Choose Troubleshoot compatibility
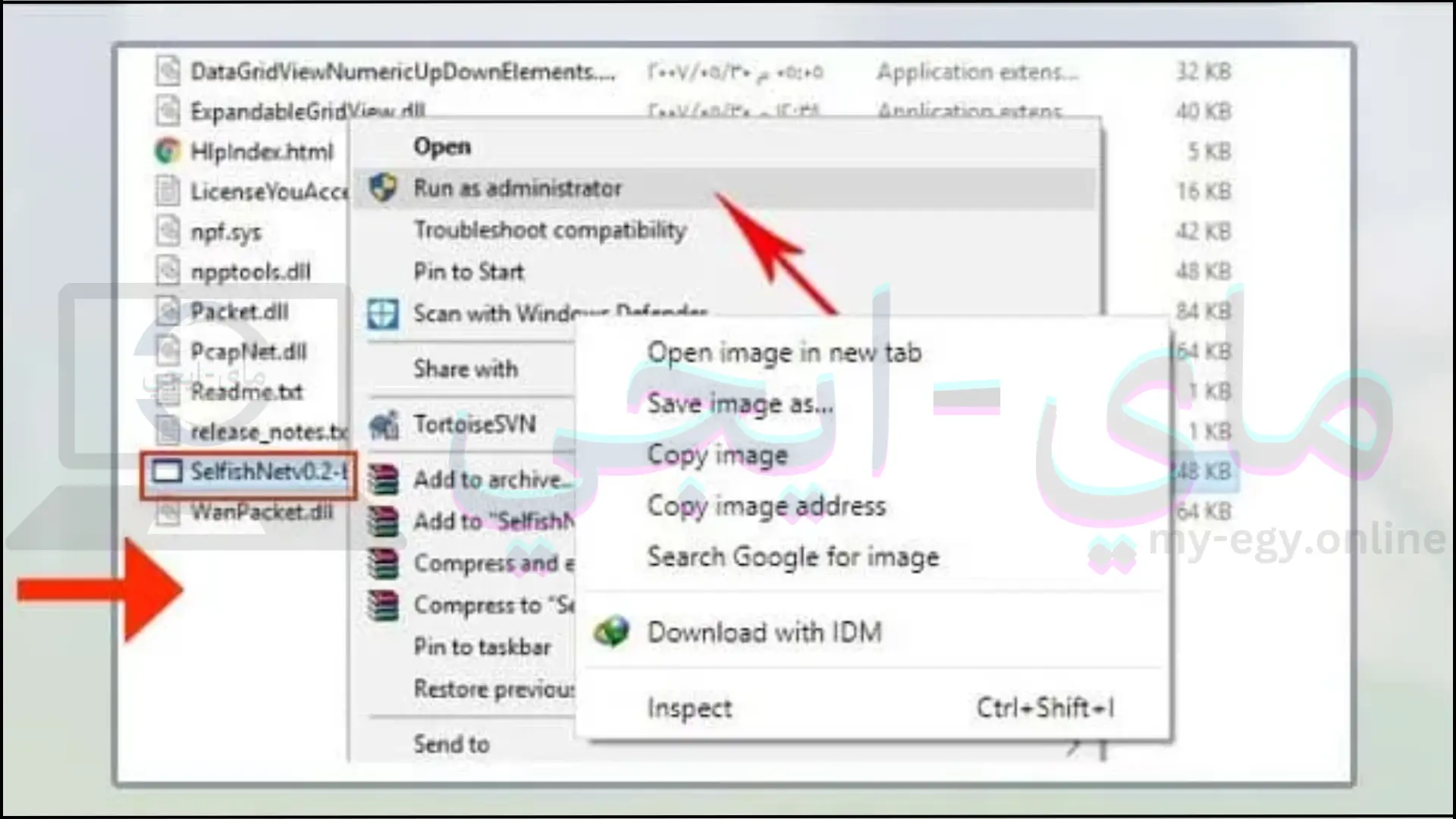 point(551,230)
